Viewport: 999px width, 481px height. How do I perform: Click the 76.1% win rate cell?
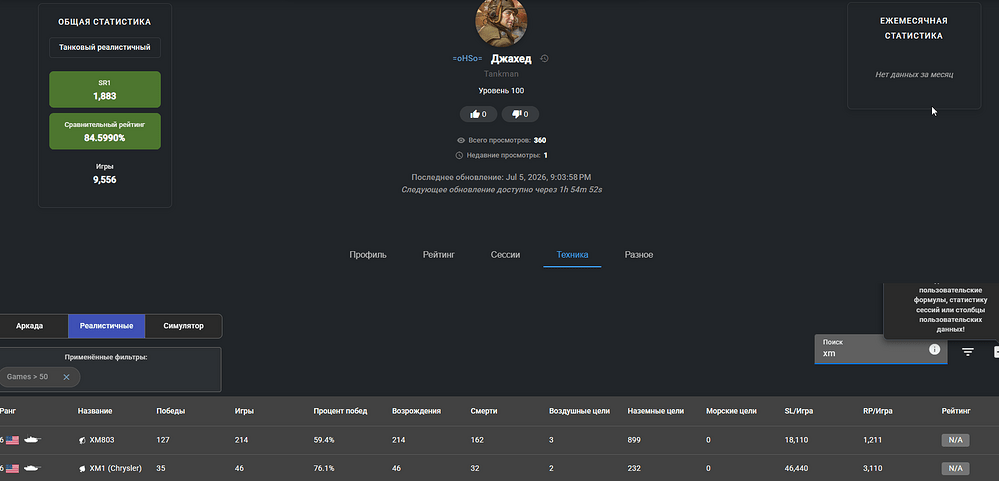coord(324,468)
